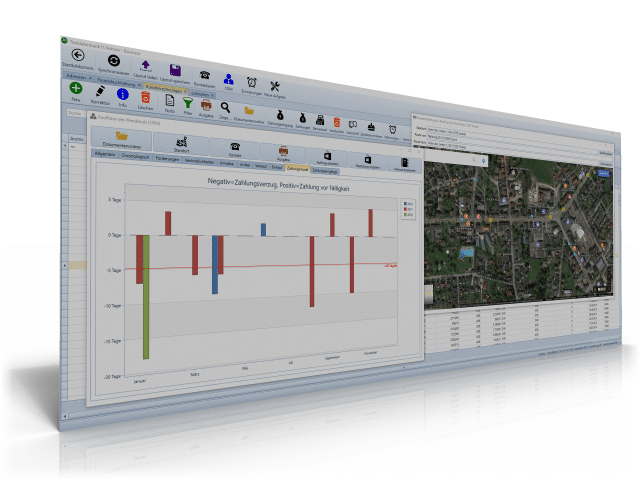640x480 pixels.
Task: Open Kontaktieren telephone icon in top toolbar
Action: click(x=204, y=75)
